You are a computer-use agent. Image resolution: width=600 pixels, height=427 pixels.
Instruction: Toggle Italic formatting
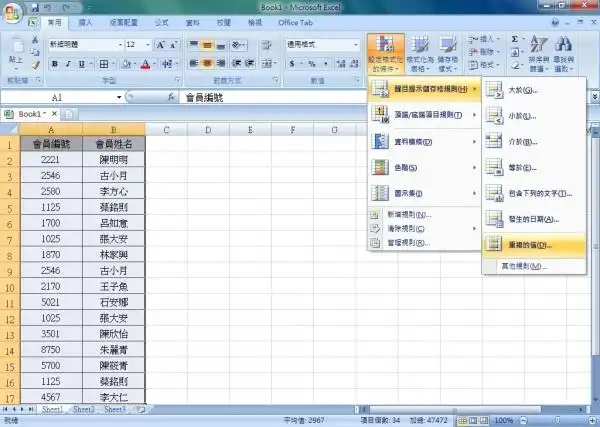(x=68, y=64)
